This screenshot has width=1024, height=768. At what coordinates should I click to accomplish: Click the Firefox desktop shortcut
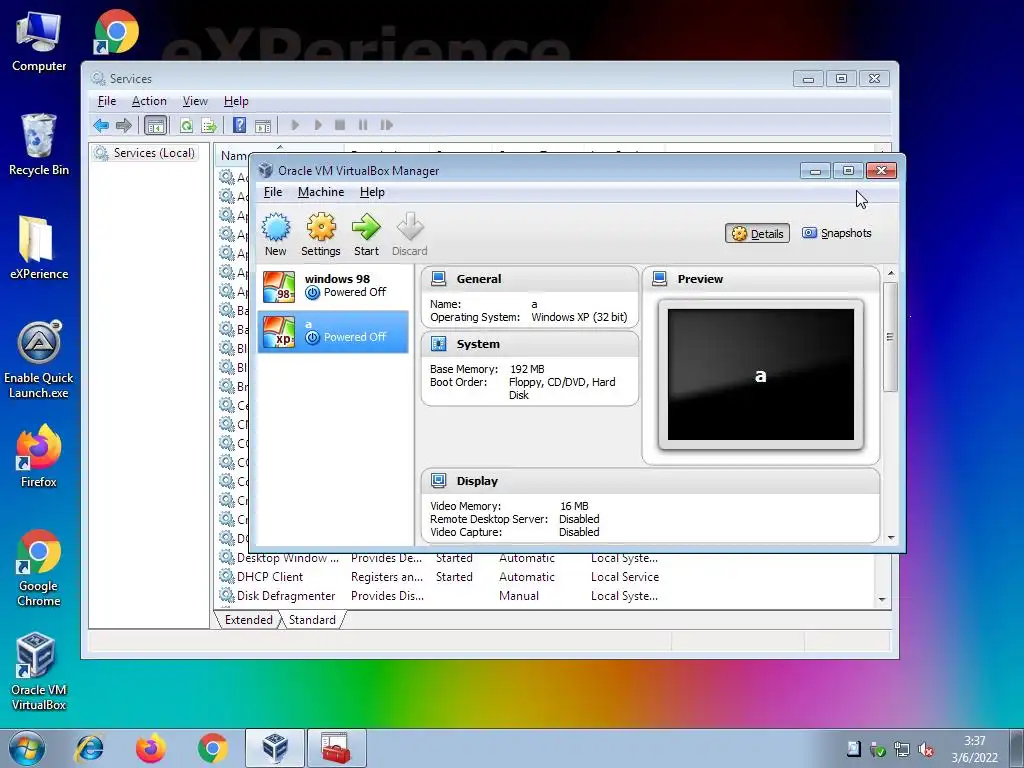coord(39,456)
